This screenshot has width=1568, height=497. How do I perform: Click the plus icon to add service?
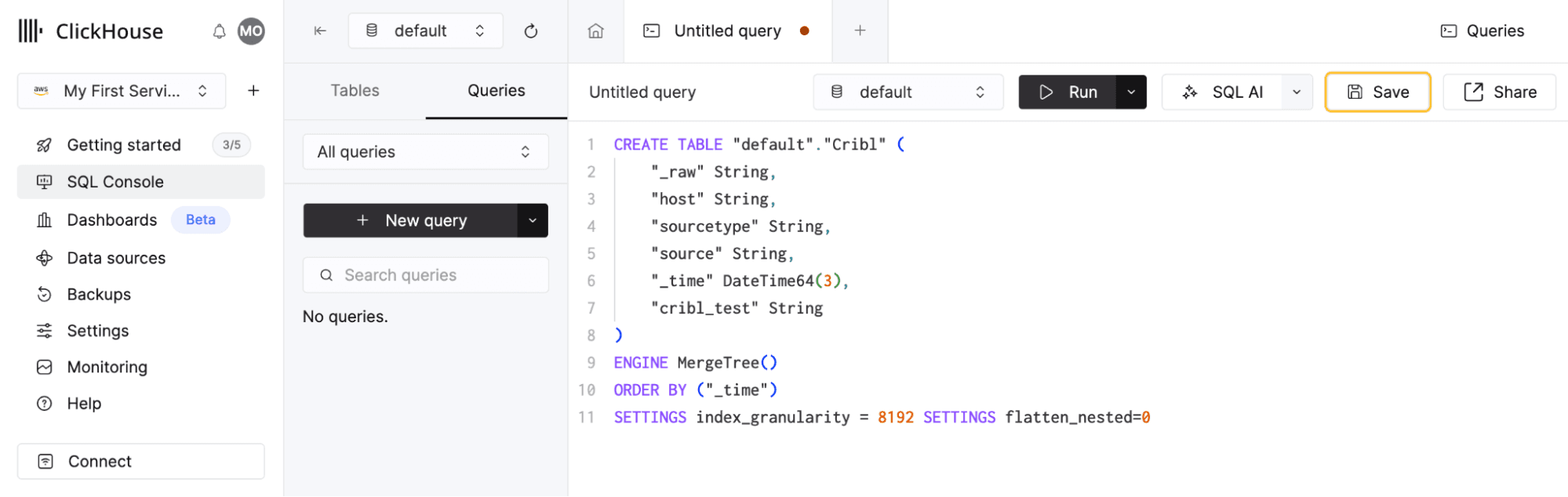(253, 91)
